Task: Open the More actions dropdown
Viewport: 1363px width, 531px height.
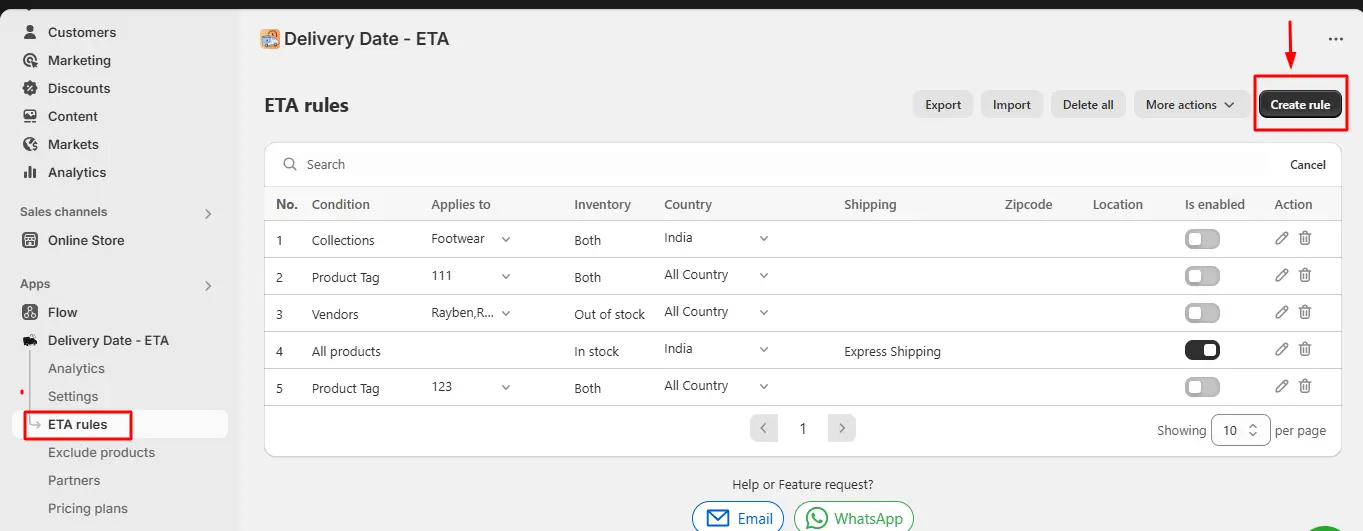Action: tap(1191, 105)
